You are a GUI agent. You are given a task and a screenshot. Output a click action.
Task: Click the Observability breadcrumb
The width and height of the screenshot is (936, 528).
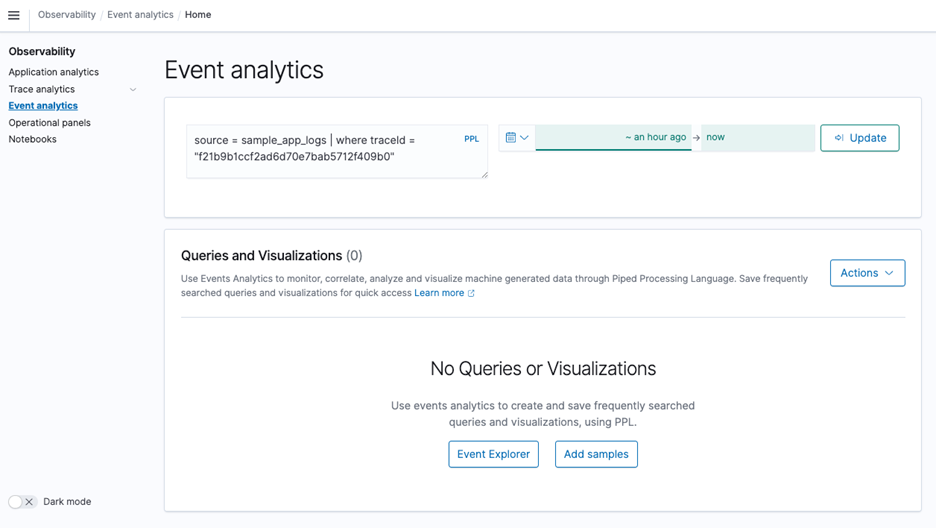tap(67, 15)
